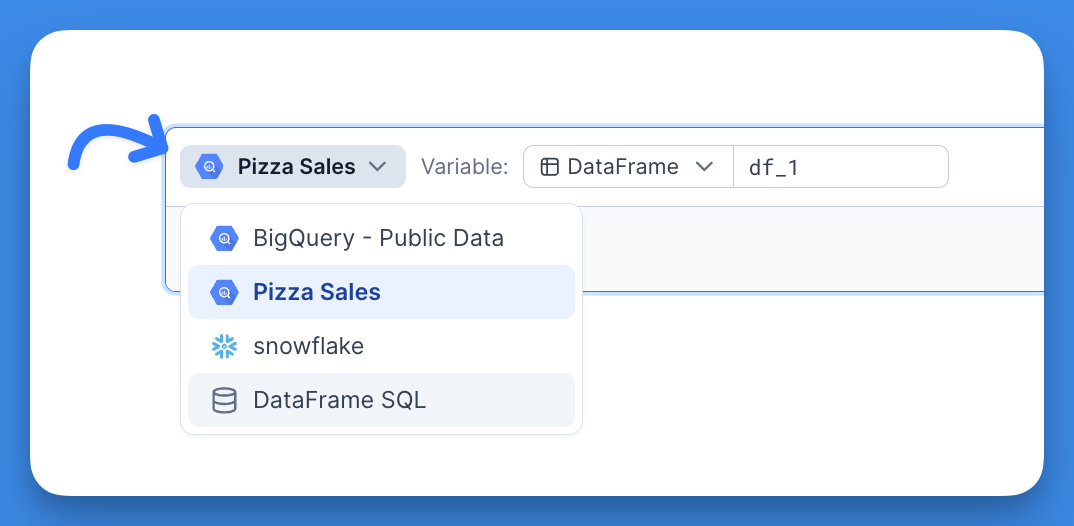Choose DataFrame SQL from the list
Screen dimensions: 1074x526
[382, 400]
